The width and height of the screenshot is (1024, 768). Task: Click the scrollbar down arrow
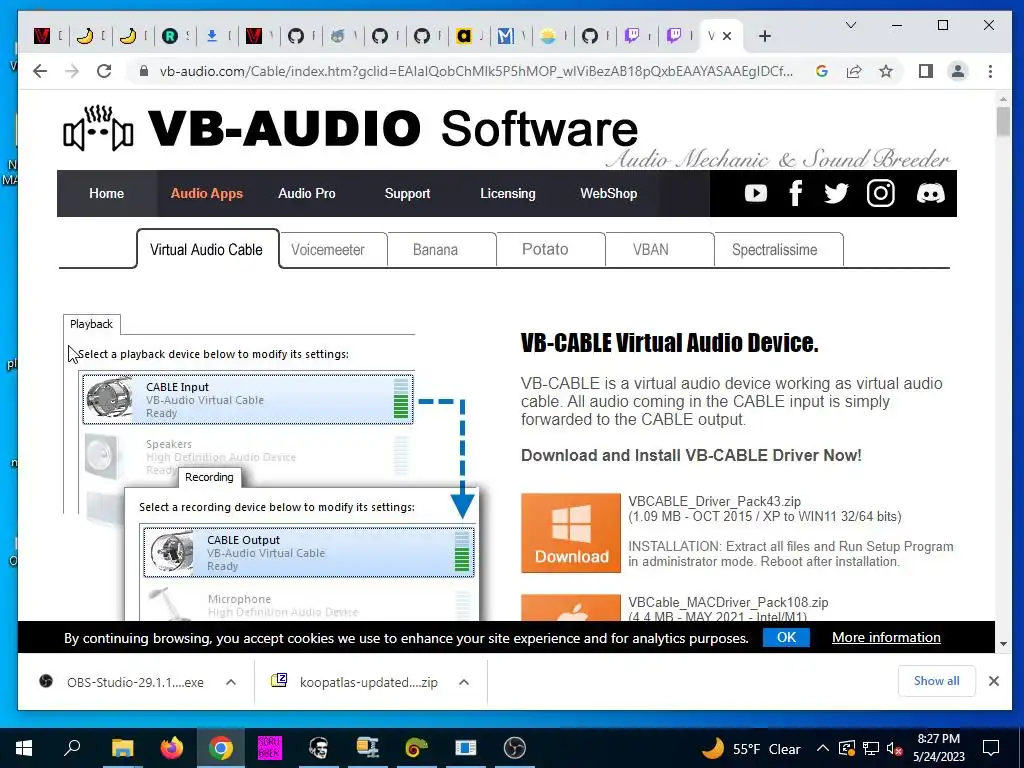[x=1003, y=644]
